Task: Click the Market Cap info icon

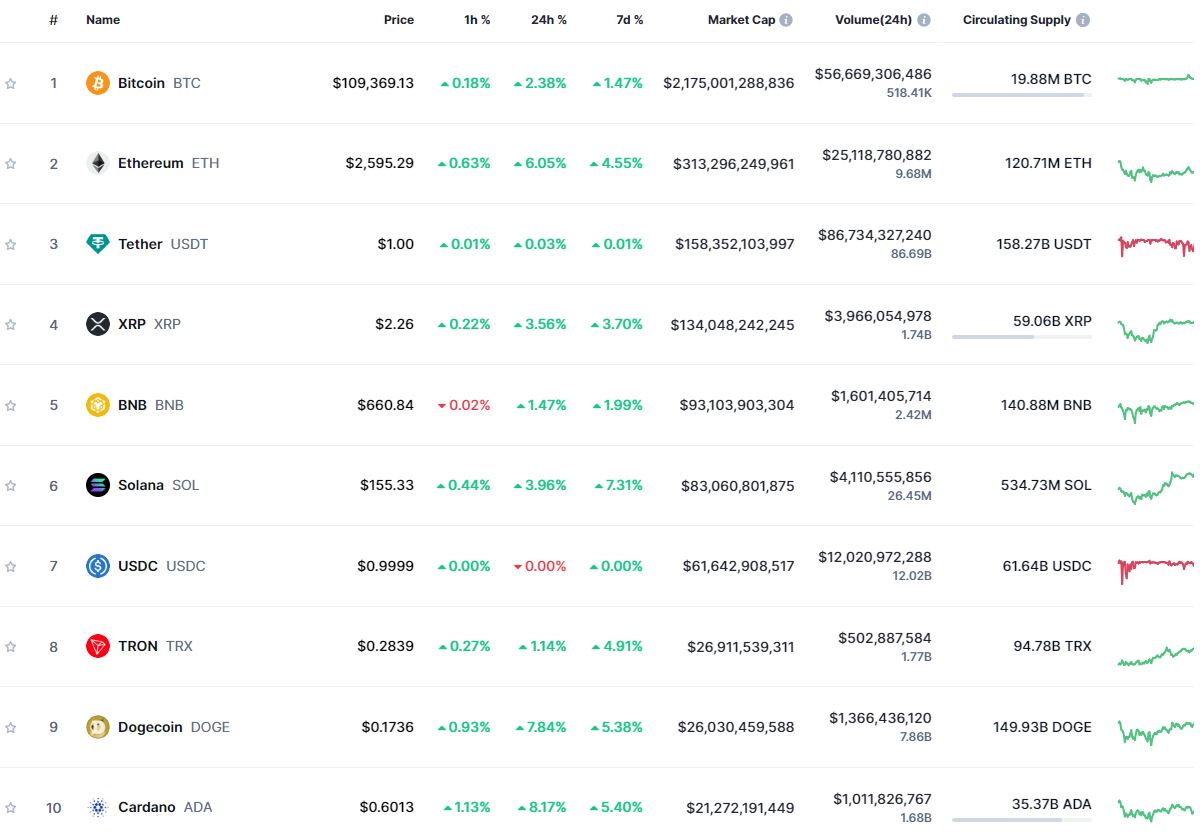Action: click(x=786, y=20)
